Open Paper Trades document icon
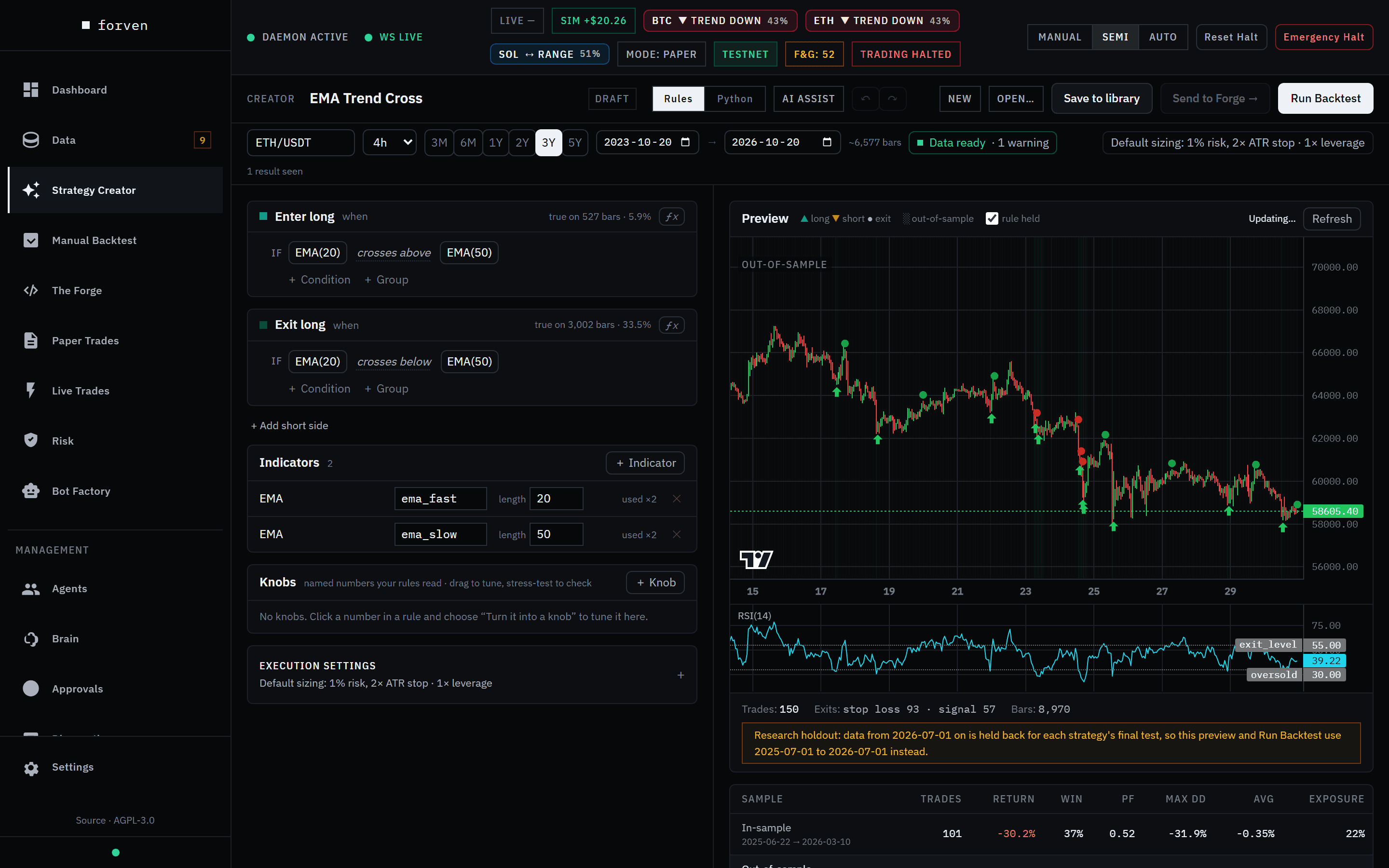The image size is (1389, 868). [31, 340]
